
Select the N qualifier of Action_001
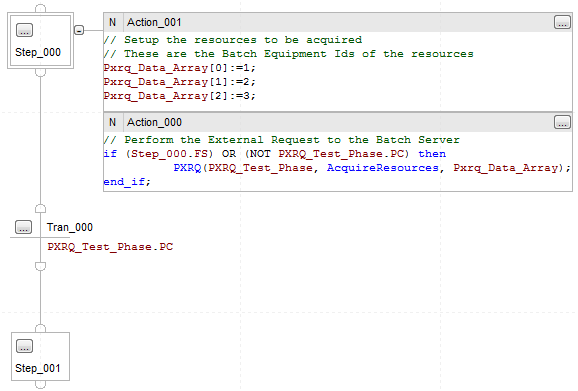pos(112,22)
